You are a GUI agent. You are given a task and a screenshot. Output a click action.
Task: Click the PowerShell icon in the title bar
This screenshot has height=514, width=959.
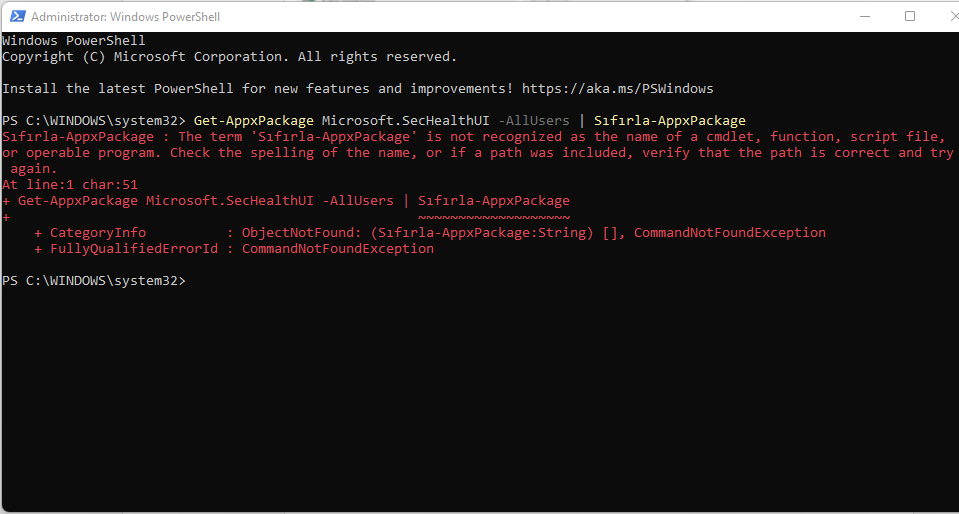coord(18,17)
